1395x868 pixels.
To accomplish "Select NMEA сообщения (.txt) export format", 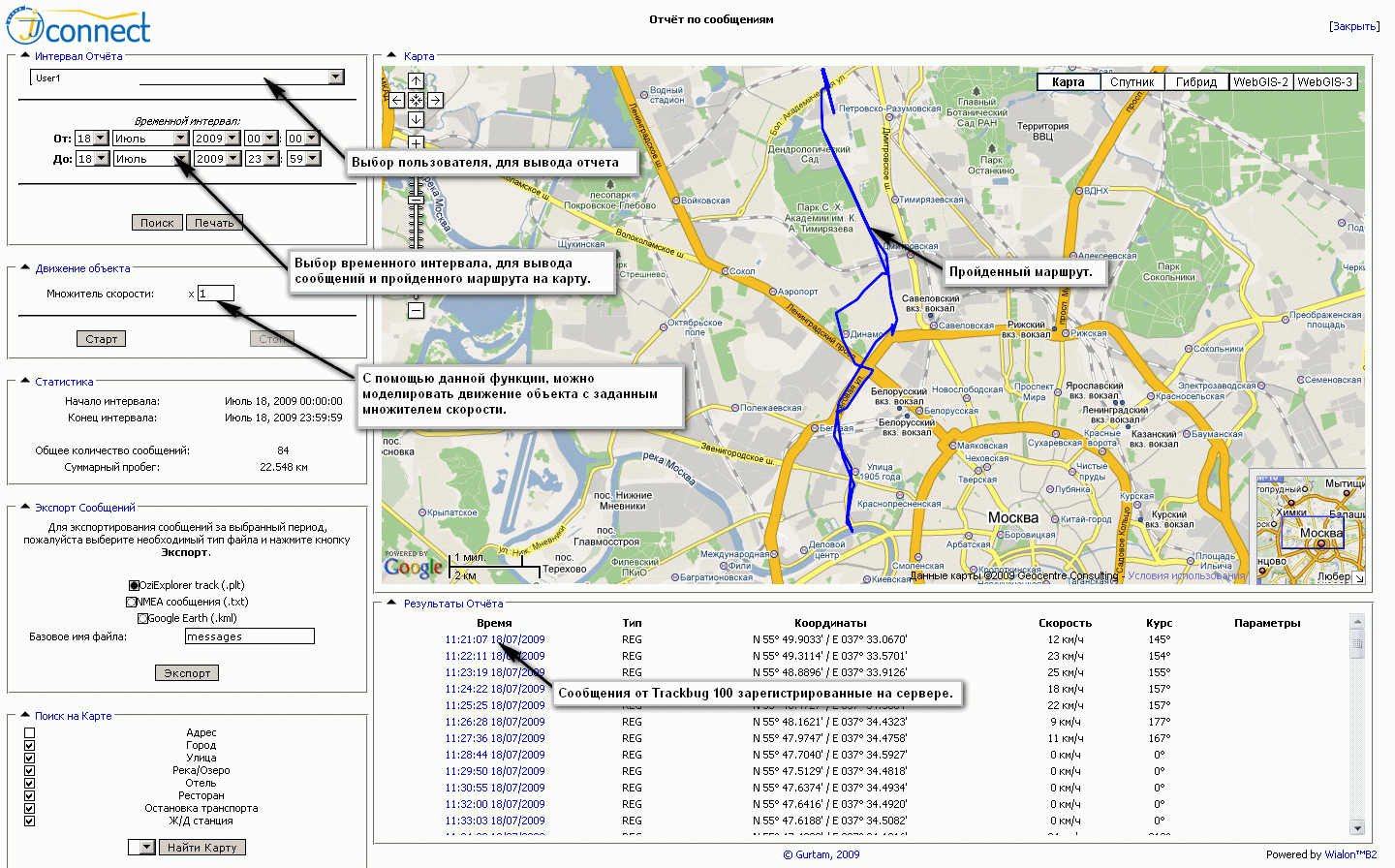I will click(x=131, y=602).
